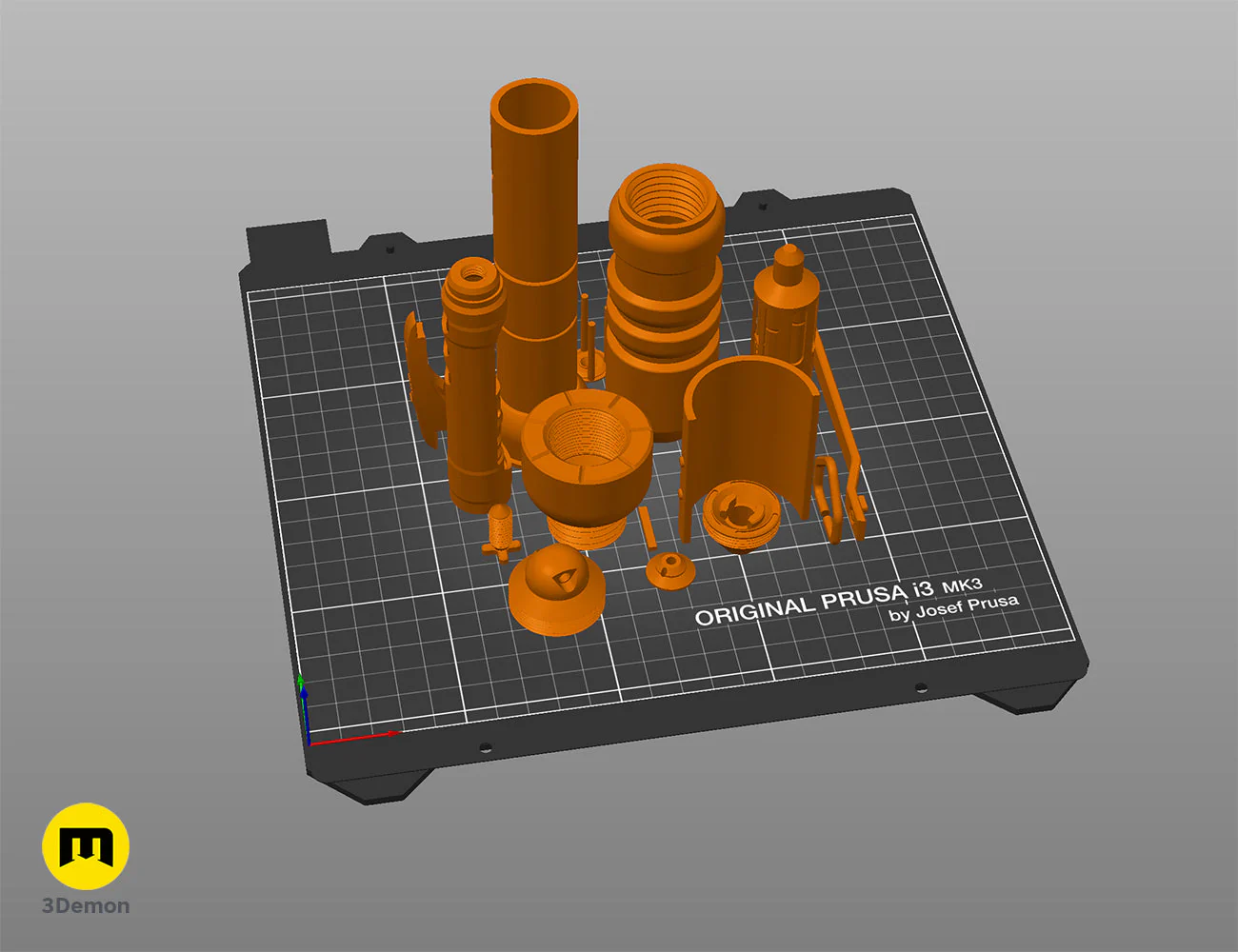Click the ORIGINAL PRUSA i3 MK3 bed label
The image size is (1238, 952).
(838, 603)
